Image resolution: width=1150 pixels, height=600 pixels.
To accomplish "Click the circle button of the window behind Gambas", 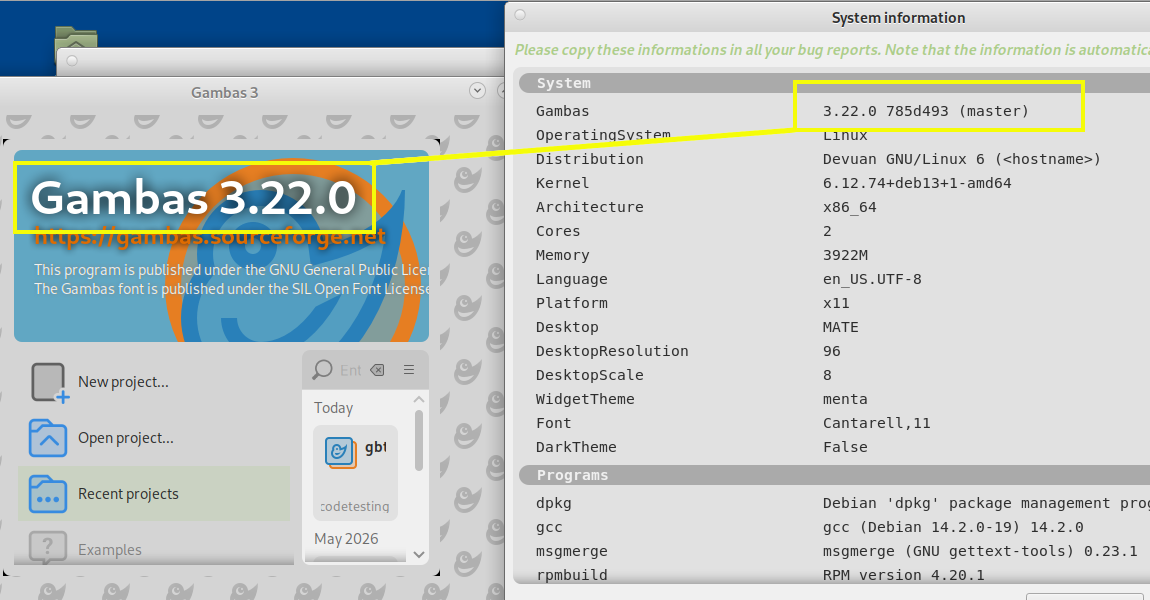I will coord(72,60).
